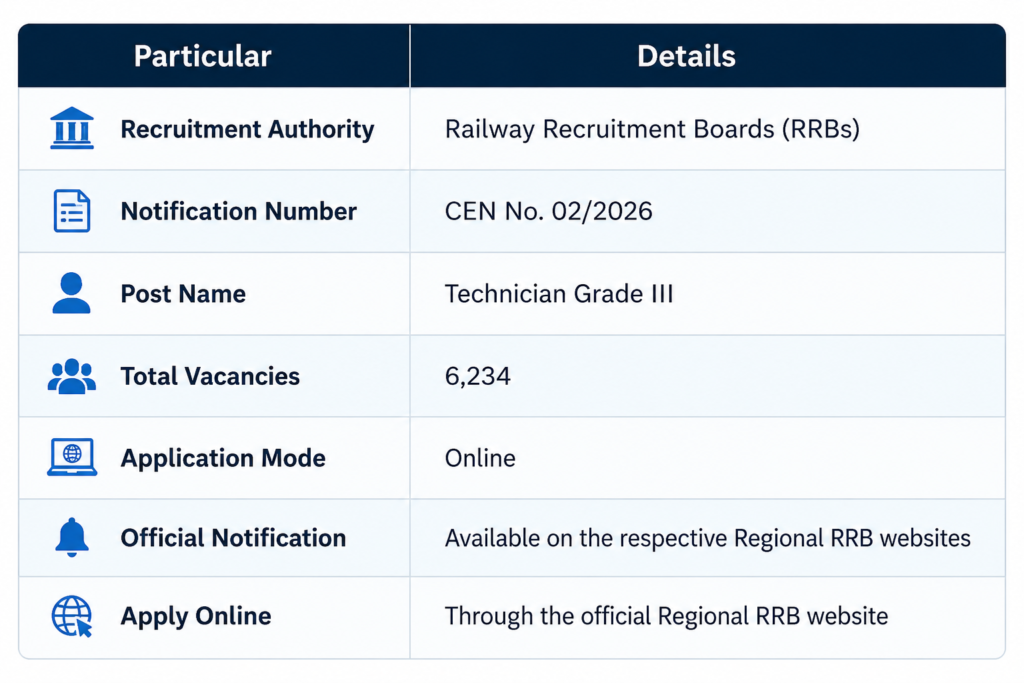Viewport: 1024px width, 683px height.
Task: Click the bell icon for Official Notification
Action: (72, 537)
